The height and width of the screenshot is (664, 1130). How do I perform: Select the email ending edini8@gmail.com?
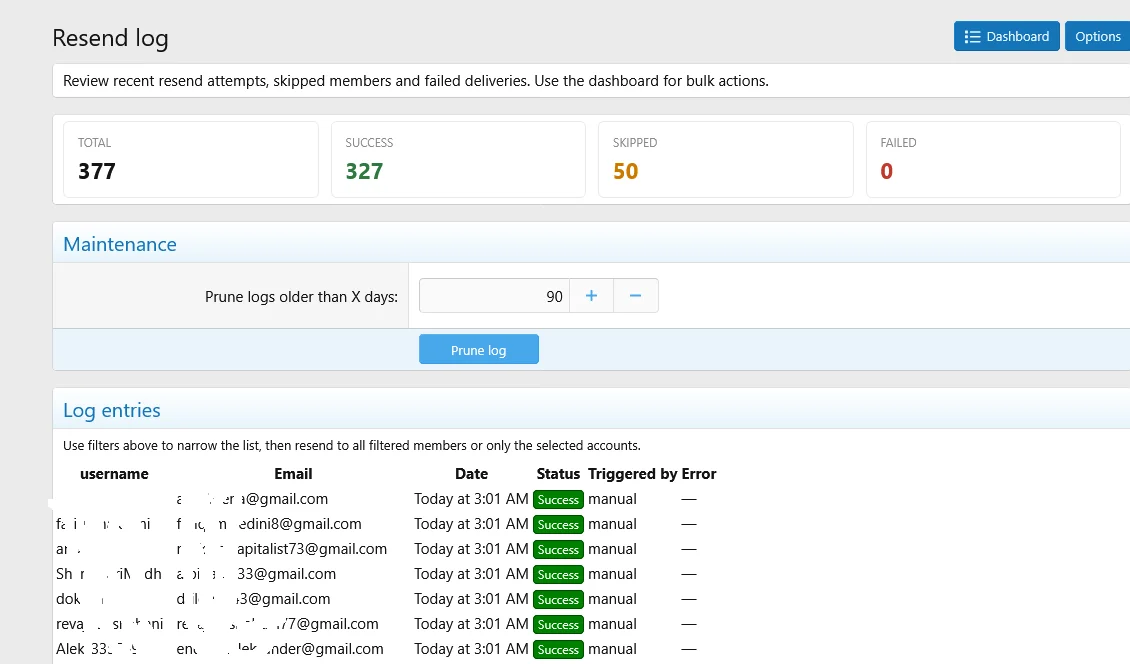click(269, 524)
